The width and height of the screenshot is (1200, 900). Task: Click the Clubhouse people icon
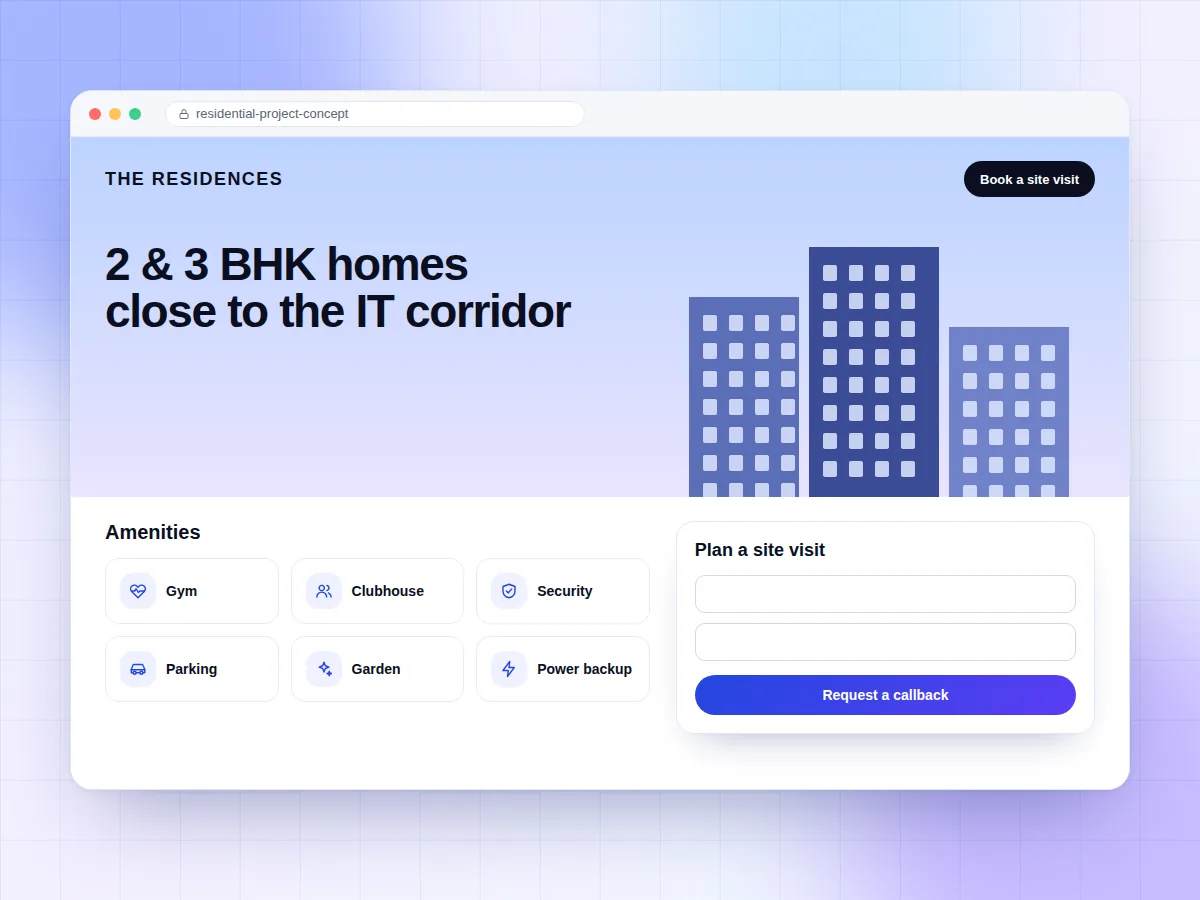(324, 591)
